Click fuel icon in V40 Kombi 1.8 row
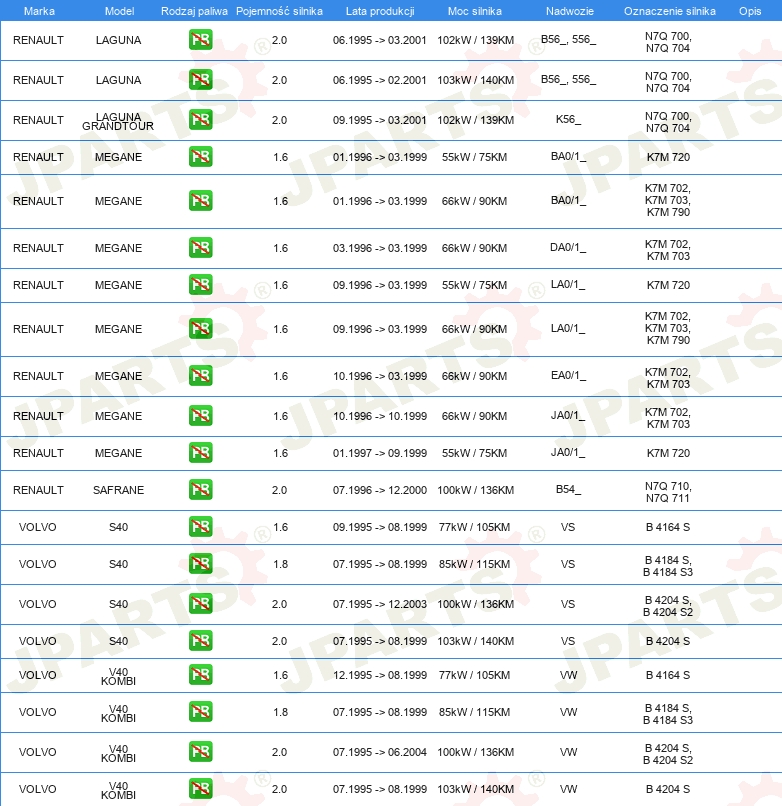This screenshot has height=806, width=782. point(200,712)
